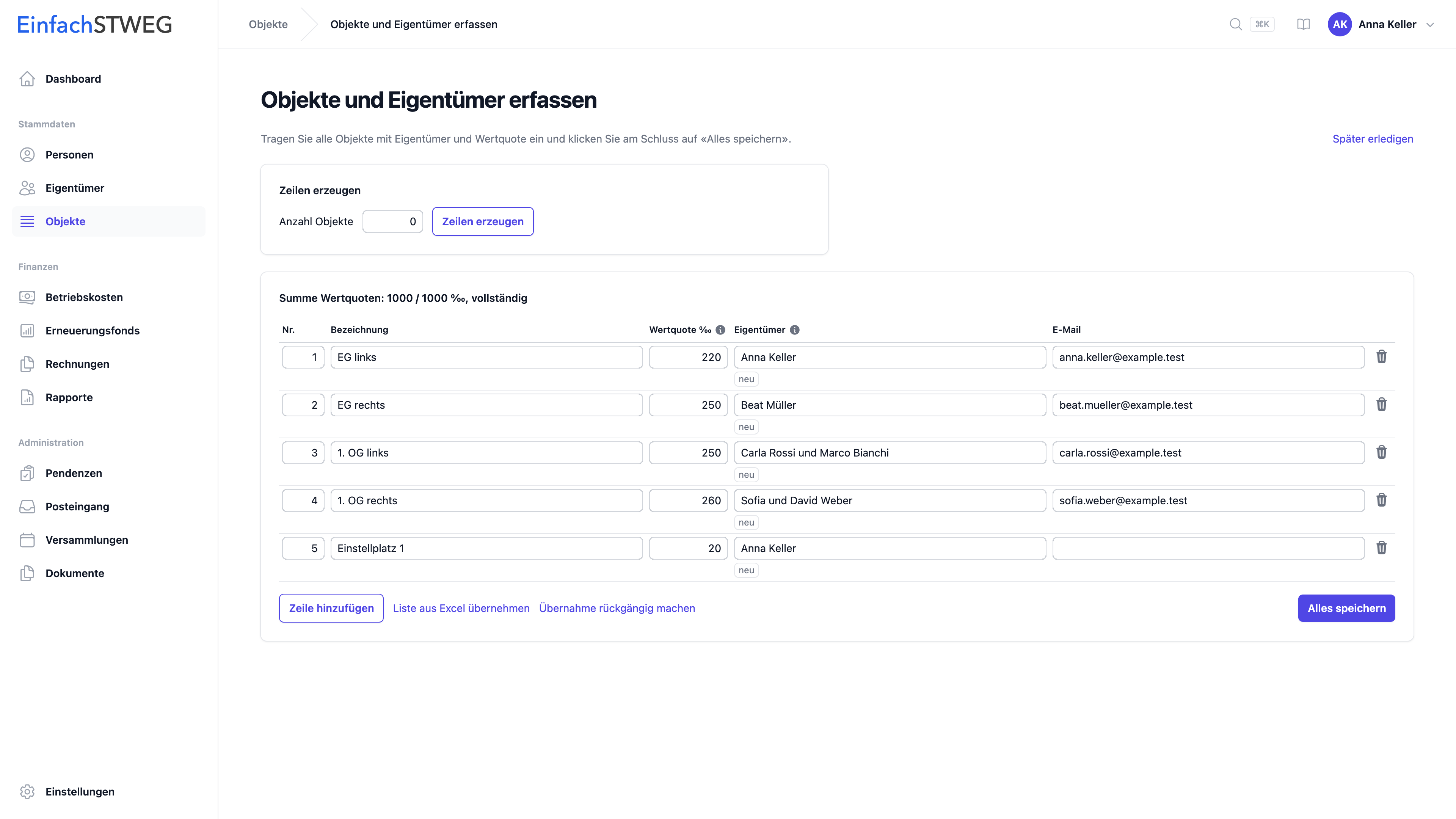Go to Personen in the sidebar
The height and width of the screenshot is (819, 1456).
click(108, 155)
